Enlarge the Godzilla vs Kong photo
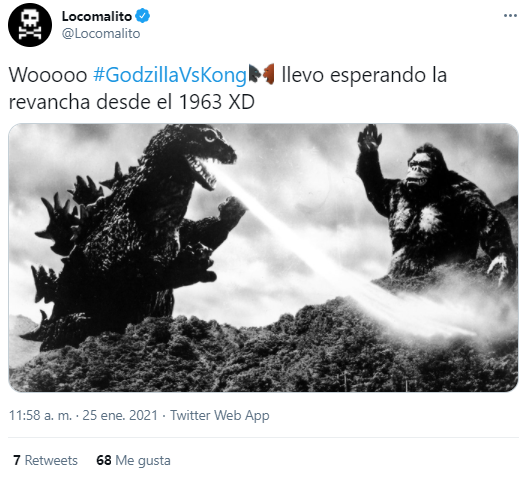This screenshot has width=527, height=482. tap(264, 257)
